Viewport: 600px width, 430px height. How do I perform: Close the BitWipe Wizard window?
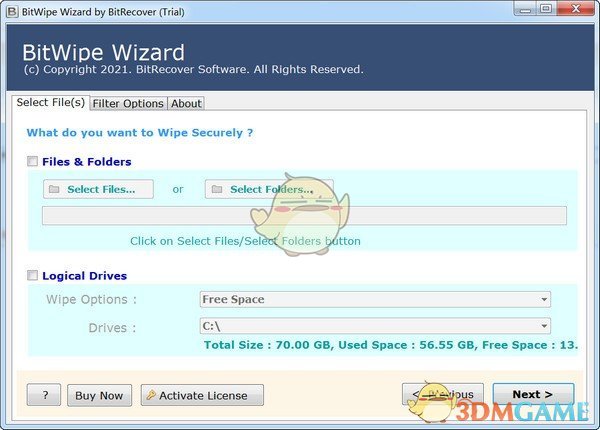[x=576, y=9]
